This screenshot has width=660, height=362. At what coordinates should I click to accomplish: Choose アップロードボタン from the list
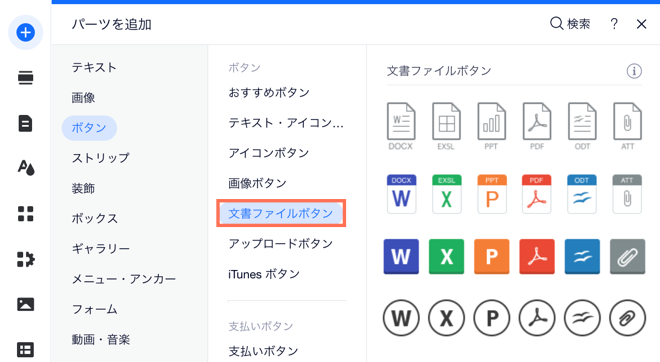click(281, 244)
